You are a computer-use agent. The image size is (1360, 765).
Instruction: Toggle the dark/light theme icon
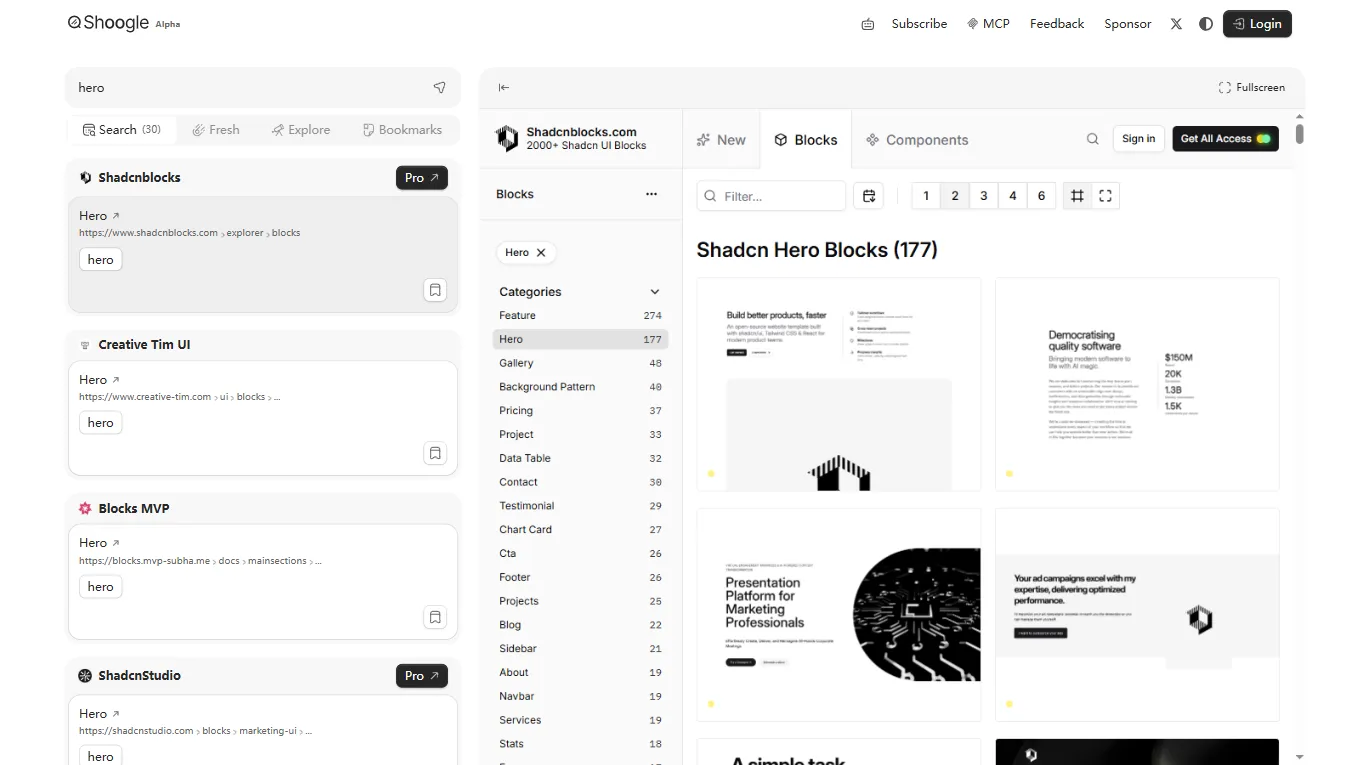[x=1206, y=24]
